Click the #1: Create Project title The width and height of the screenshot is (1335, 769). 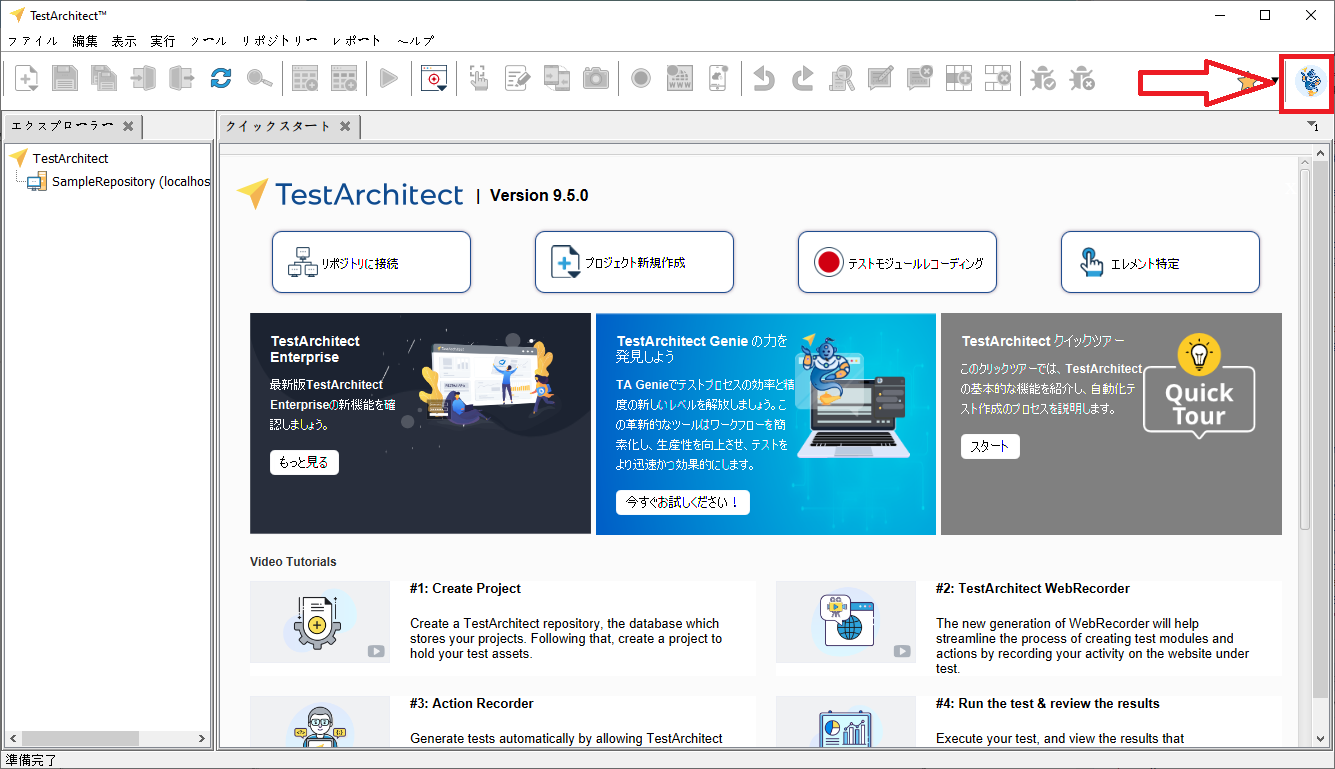pos(465,589)
